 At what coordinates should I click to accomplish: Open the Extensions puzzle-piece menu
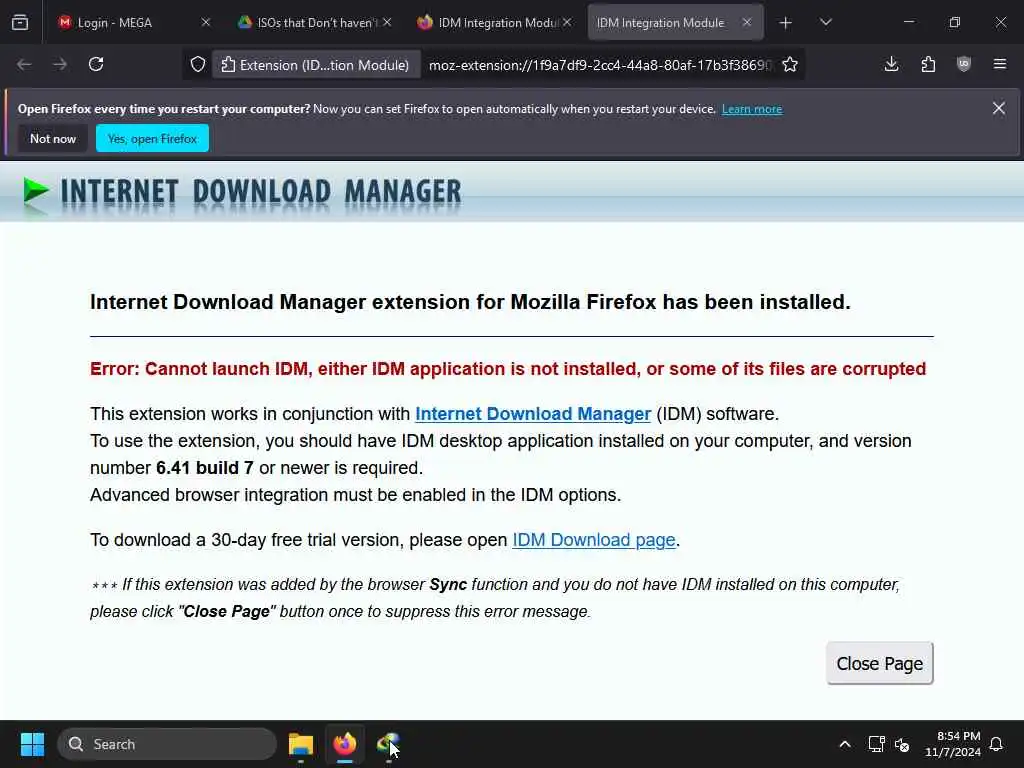[928, 64]
